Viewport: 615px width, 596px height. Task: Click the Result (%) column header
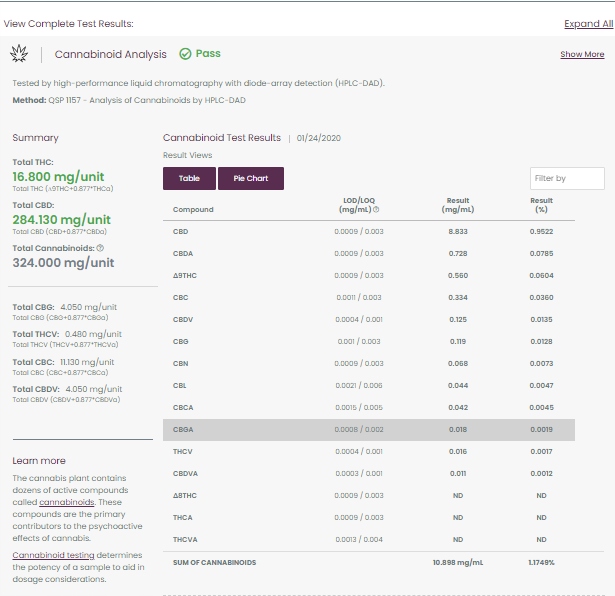pos(541,205)
